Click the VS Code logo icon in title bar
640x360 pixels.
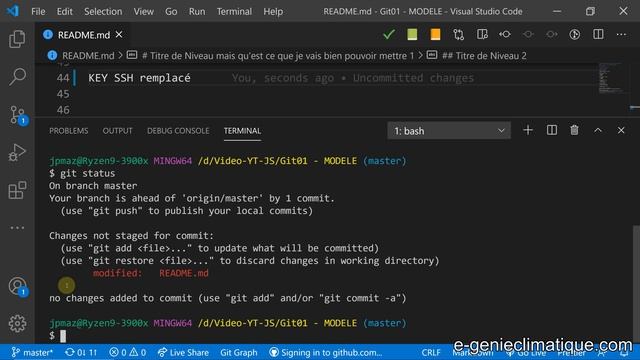click(x=13, y=11)
